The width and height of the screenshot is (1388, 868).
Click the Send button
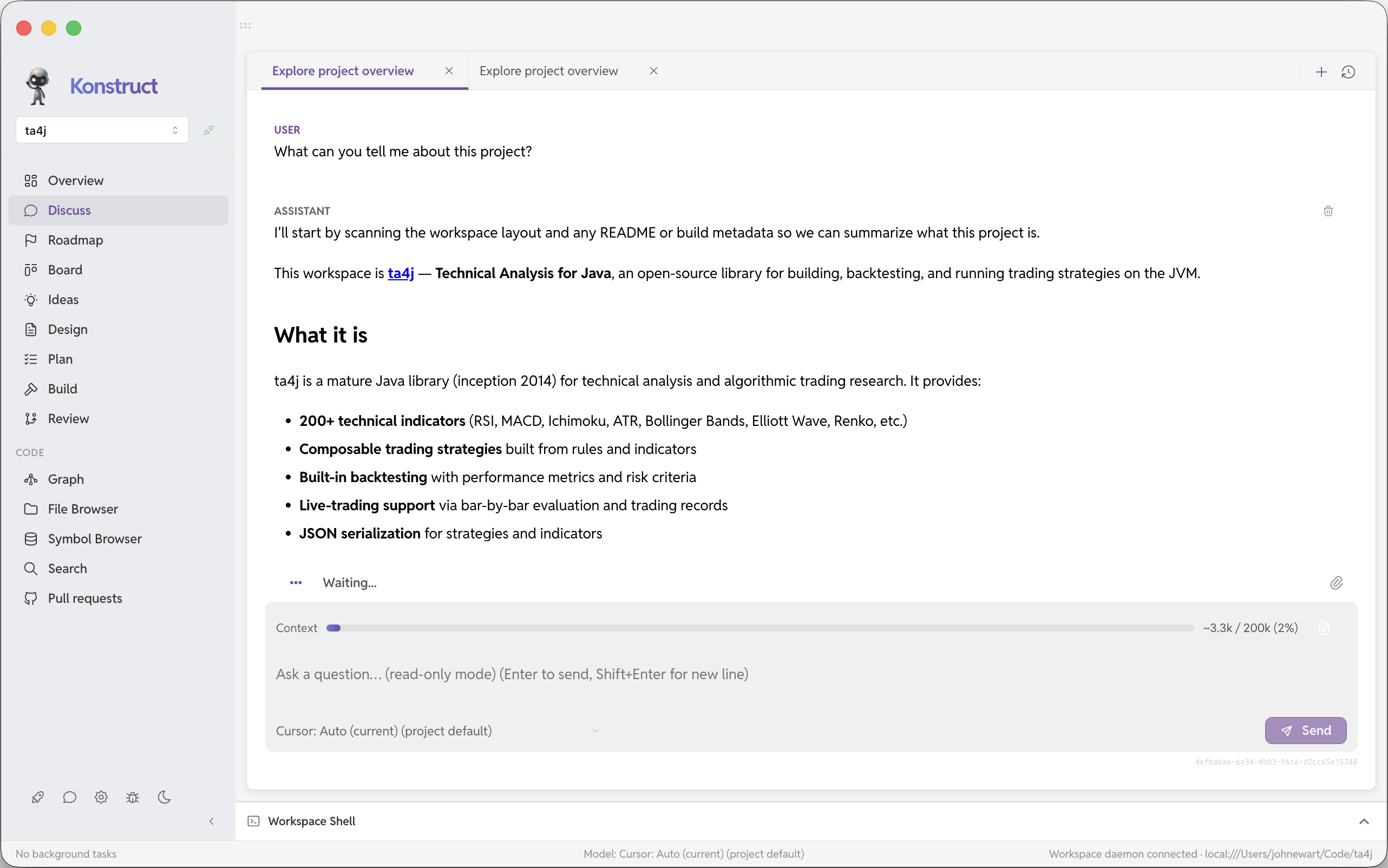[x=1305, y=731]
